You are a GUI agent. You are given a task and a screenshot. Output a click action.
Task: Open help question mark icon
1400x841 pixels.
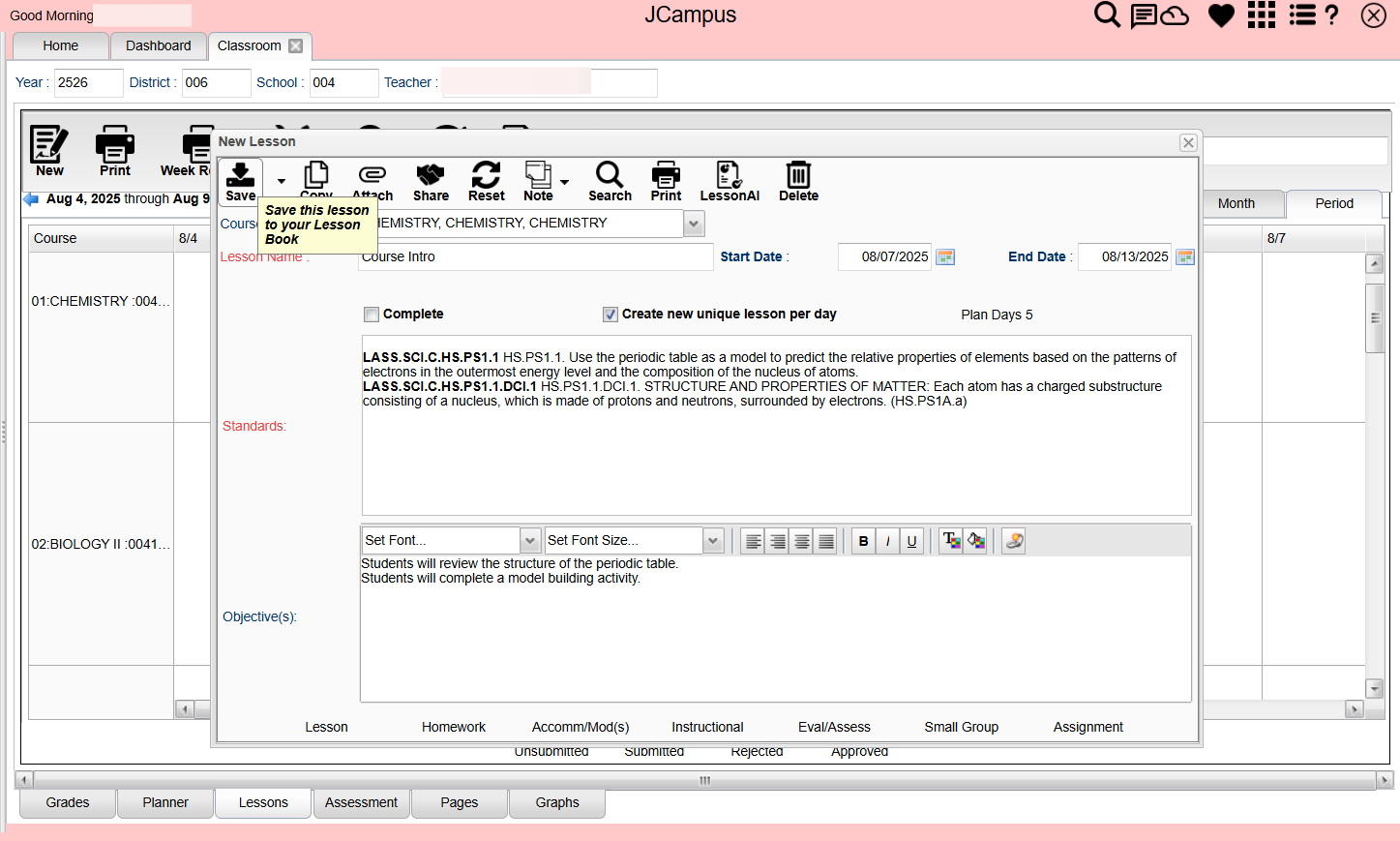tap(1332, 15)
